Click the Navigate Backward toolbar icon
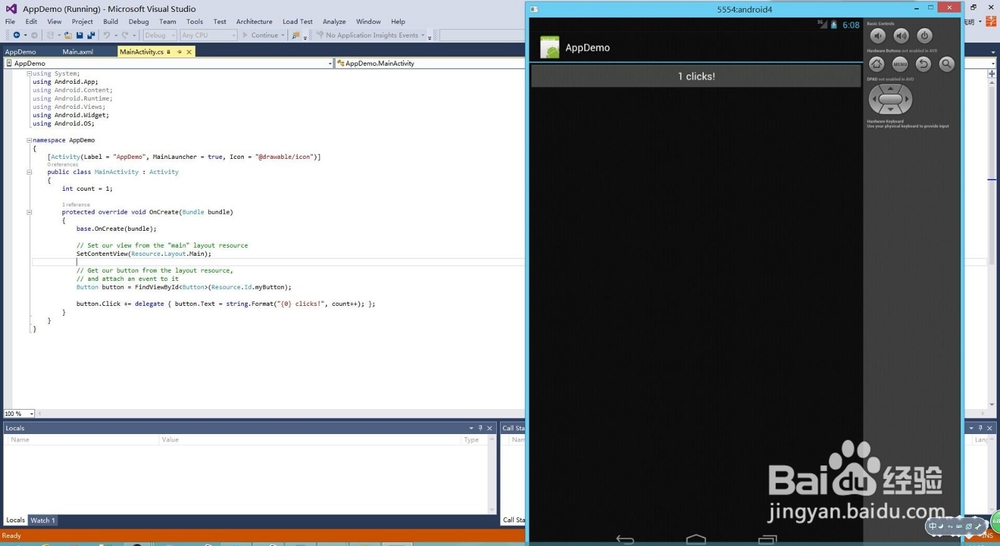This screenshot has height=546, width=1000. point(17,35)
